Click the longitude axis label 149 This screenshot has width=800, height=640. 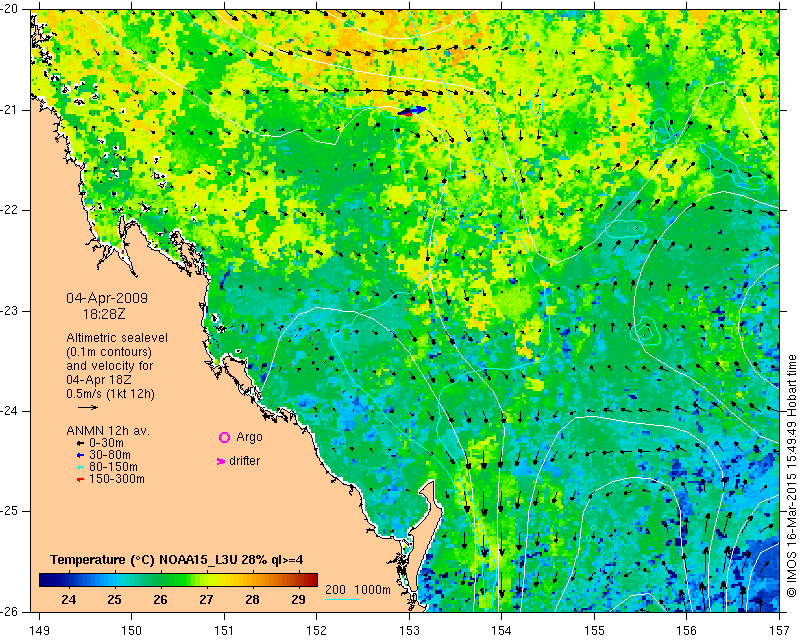tap(39, 631)
